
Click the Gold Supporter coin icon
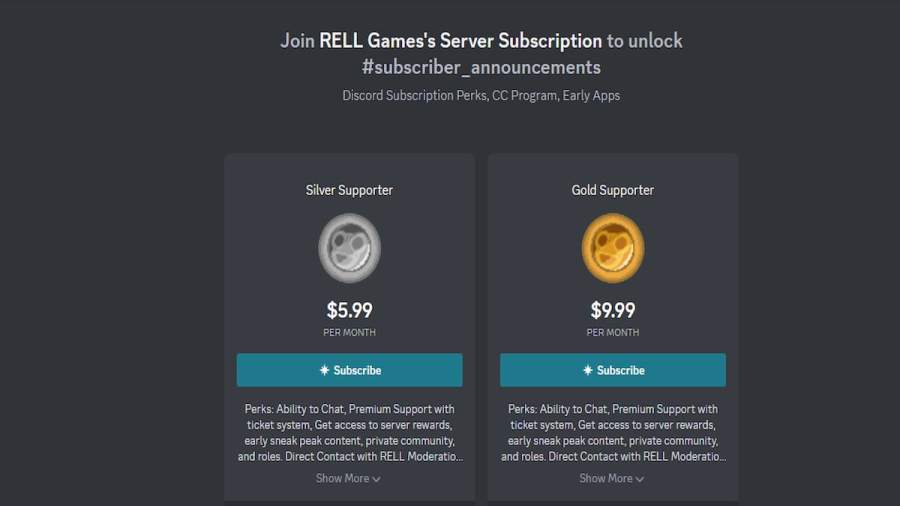click(613, 248)
